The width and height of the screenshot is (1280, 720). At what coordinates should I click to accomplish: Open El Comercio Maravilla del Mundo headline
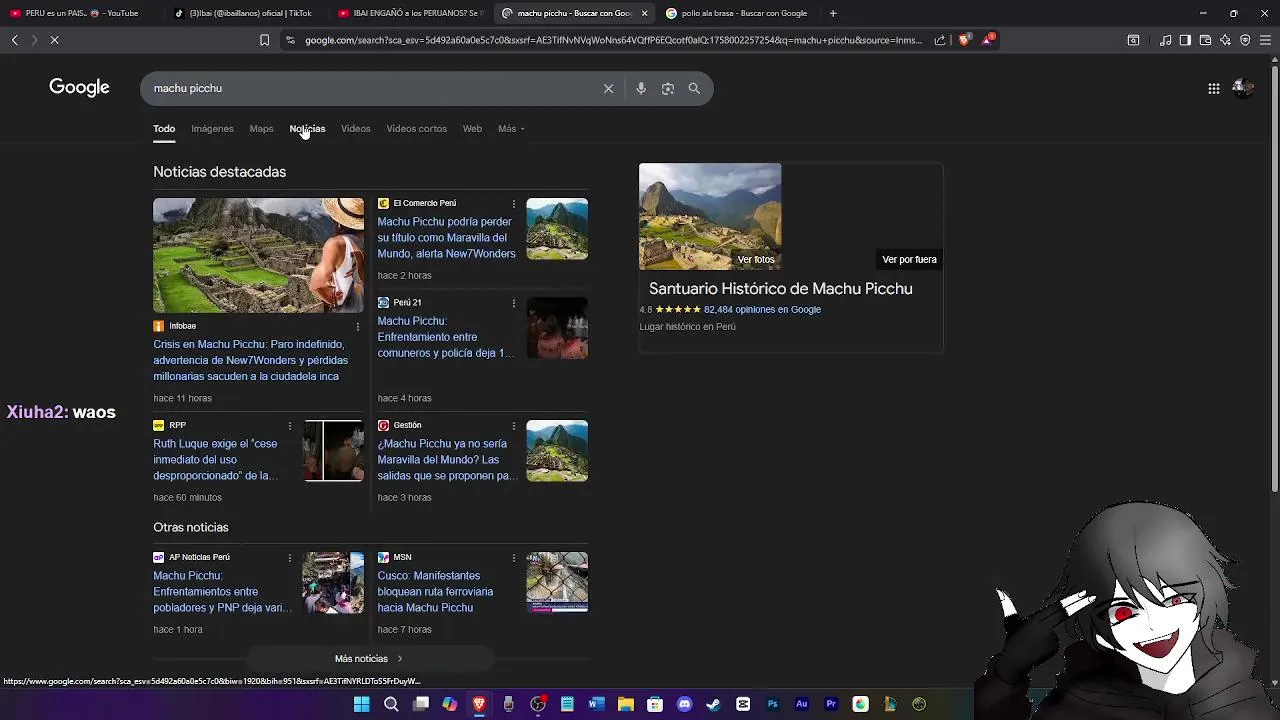coord(446,238)
